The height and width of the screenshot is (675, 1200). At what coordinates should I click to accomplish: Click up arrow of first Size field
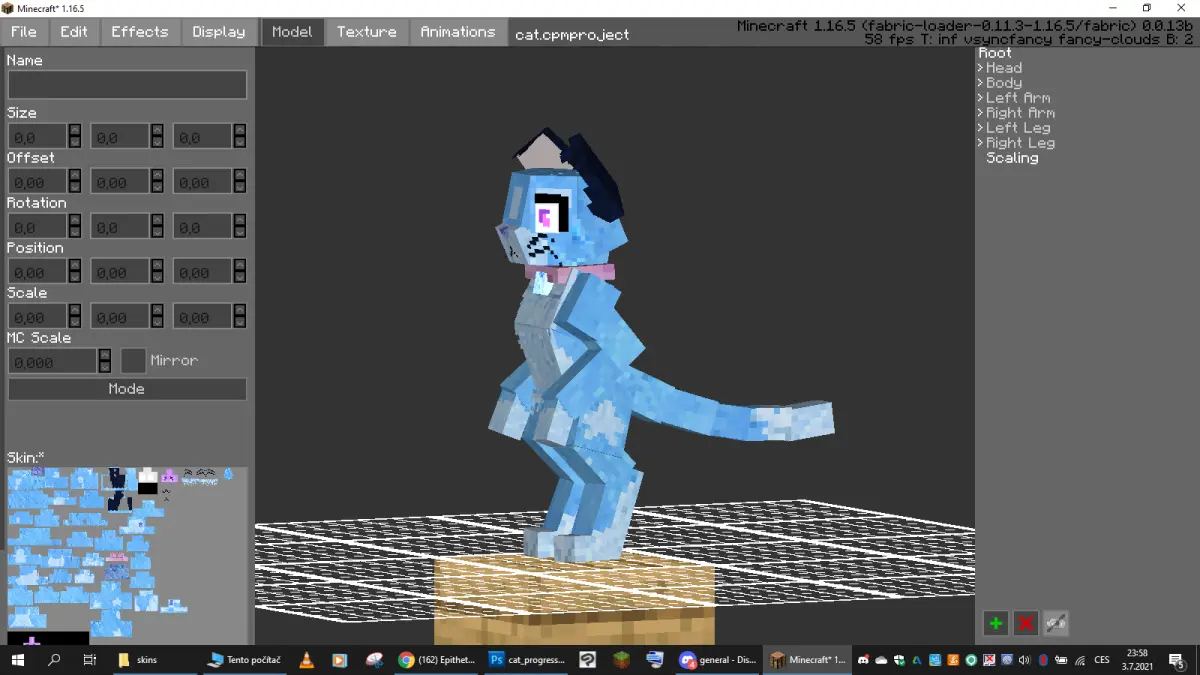pos(74,130)
